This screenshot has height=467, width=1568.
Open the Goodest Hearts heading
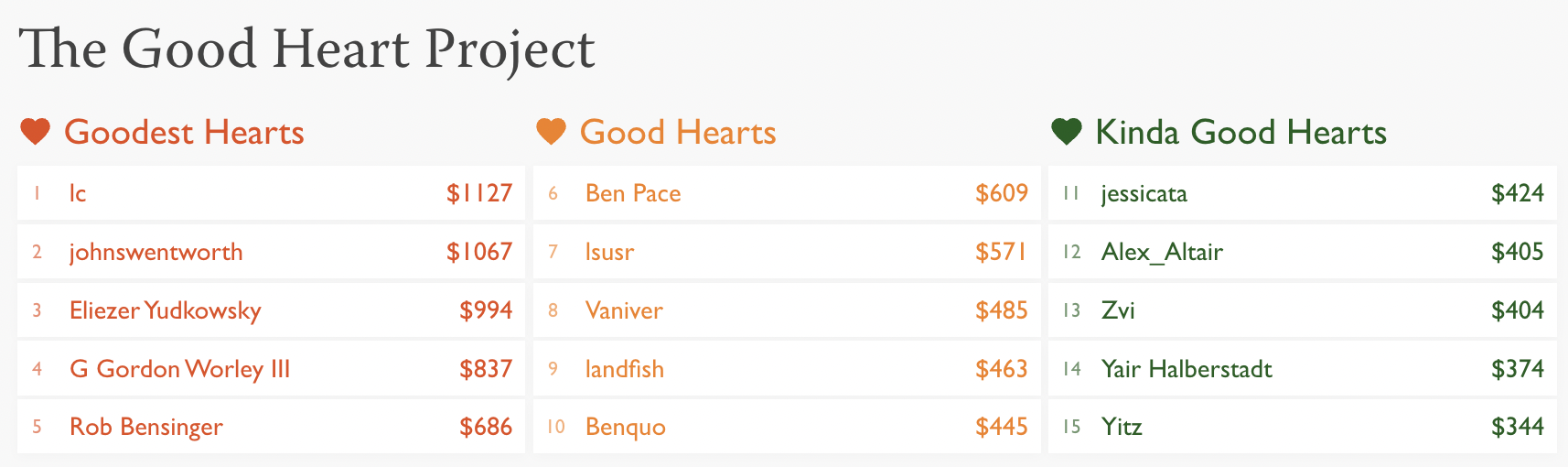coord(184,133)
